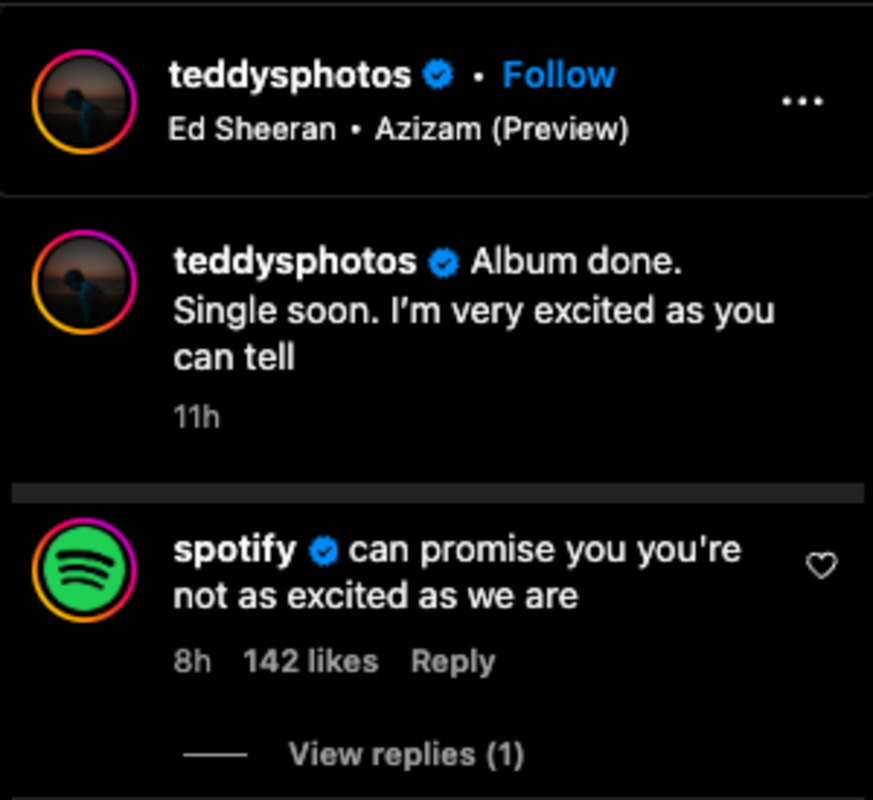The image size is (873, 800).
Task: View the 142 likes on the comment
Action: (310, 662)
